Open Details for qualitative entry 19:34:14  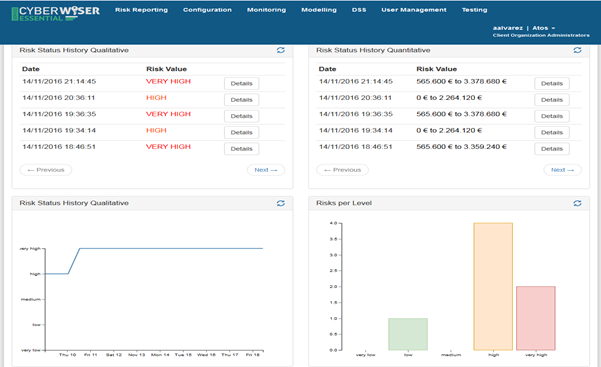click(241, 133)
